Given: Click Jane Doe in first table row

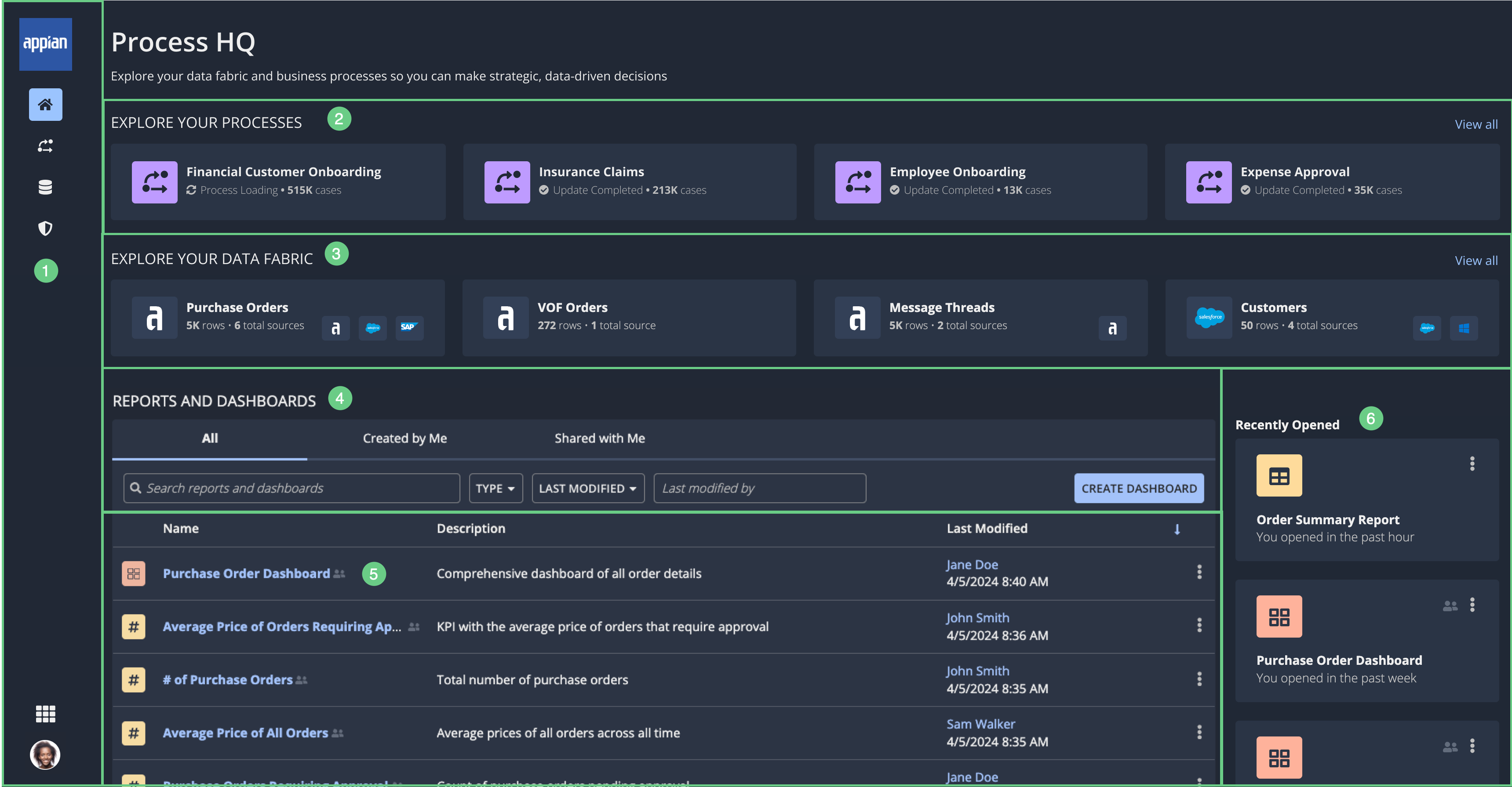Looking at the screenshot, I should [x=972, y=565].
